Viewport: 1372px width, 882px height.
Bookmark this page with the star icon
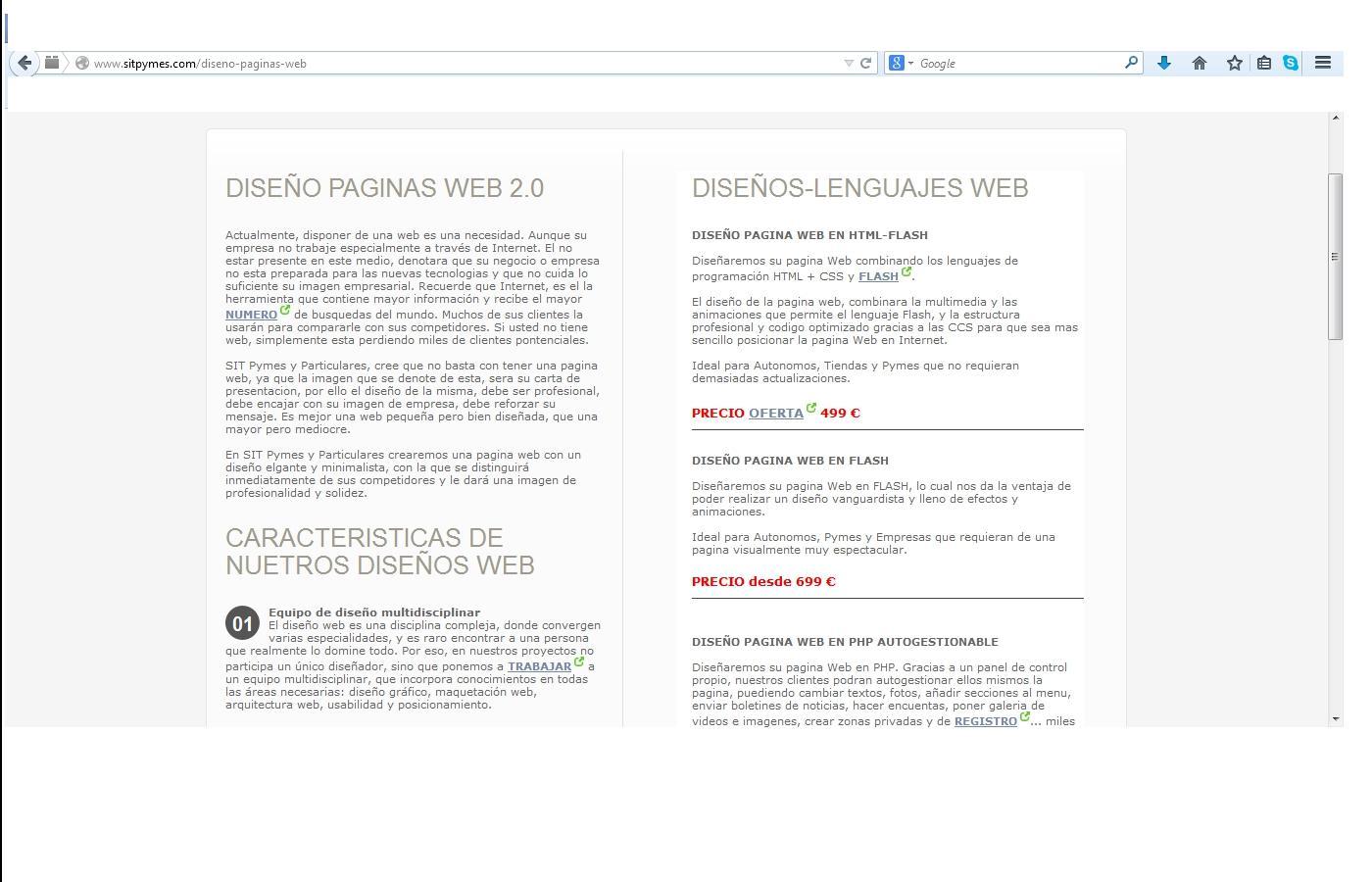click(1235, 63)
